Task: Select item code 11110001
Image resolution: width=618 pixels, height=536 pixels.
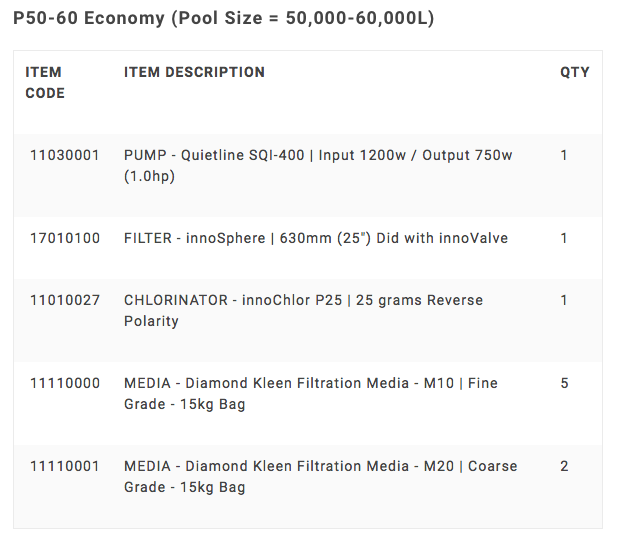Action: 65,466
